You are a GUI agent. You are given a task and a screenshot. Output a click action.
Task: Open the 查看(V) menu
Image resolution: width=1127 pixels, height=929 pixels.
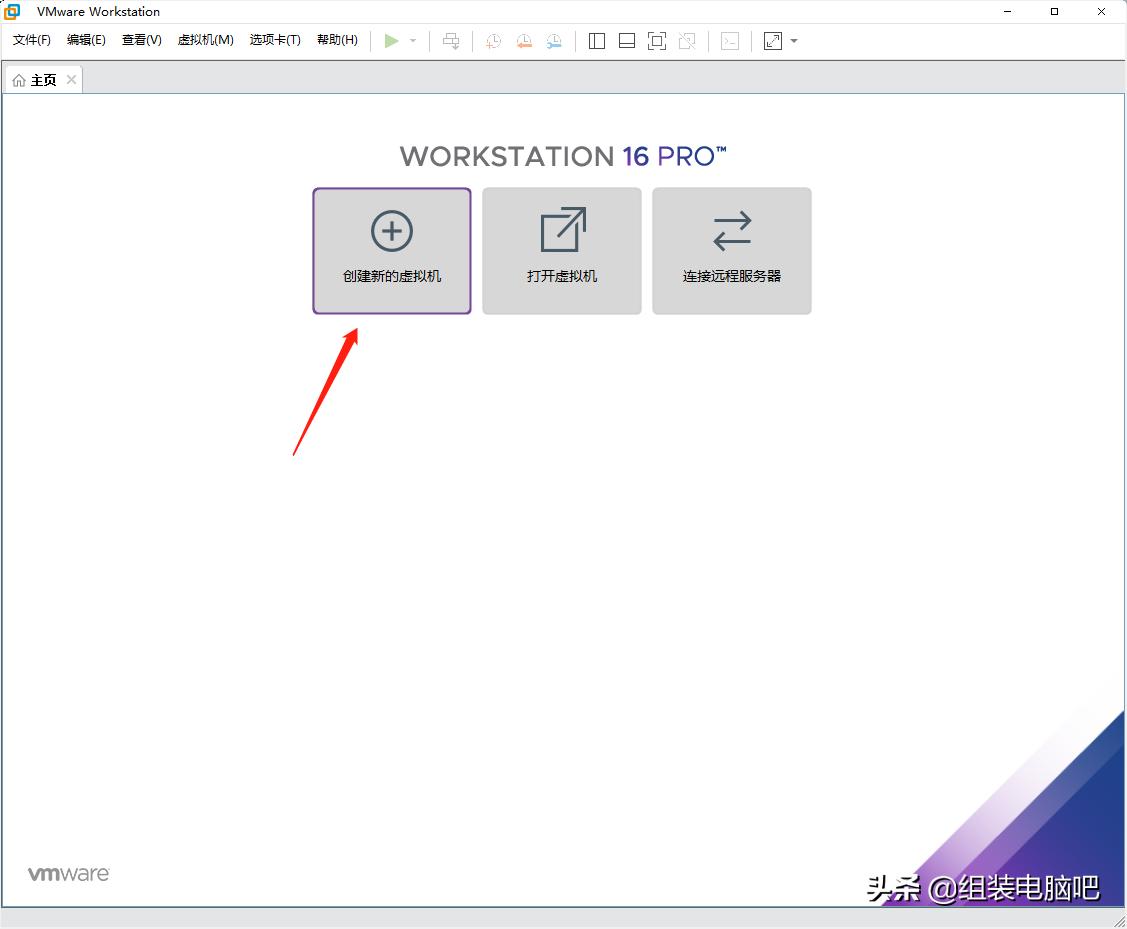point(142,40)
